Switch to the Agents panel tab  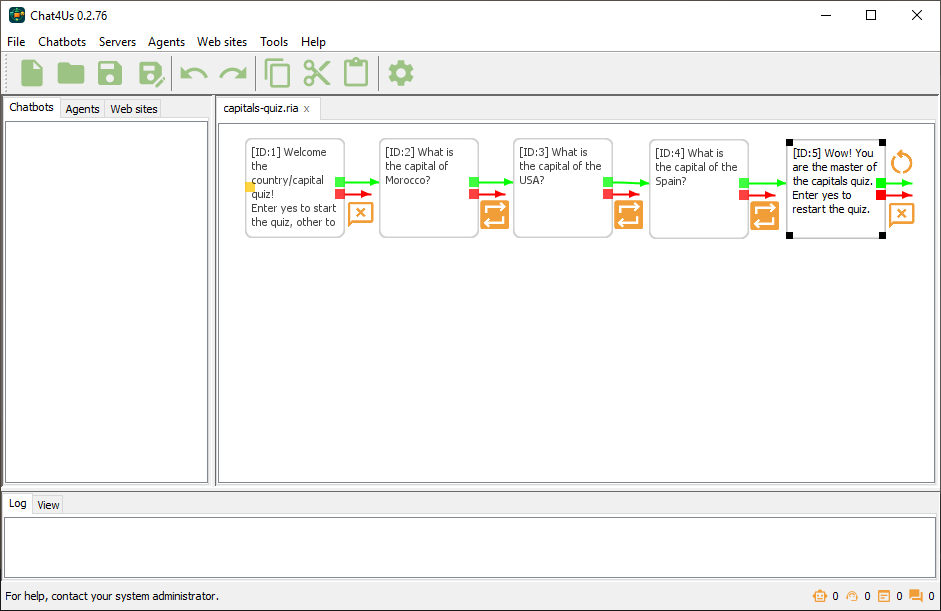click(x=82, y=109)
